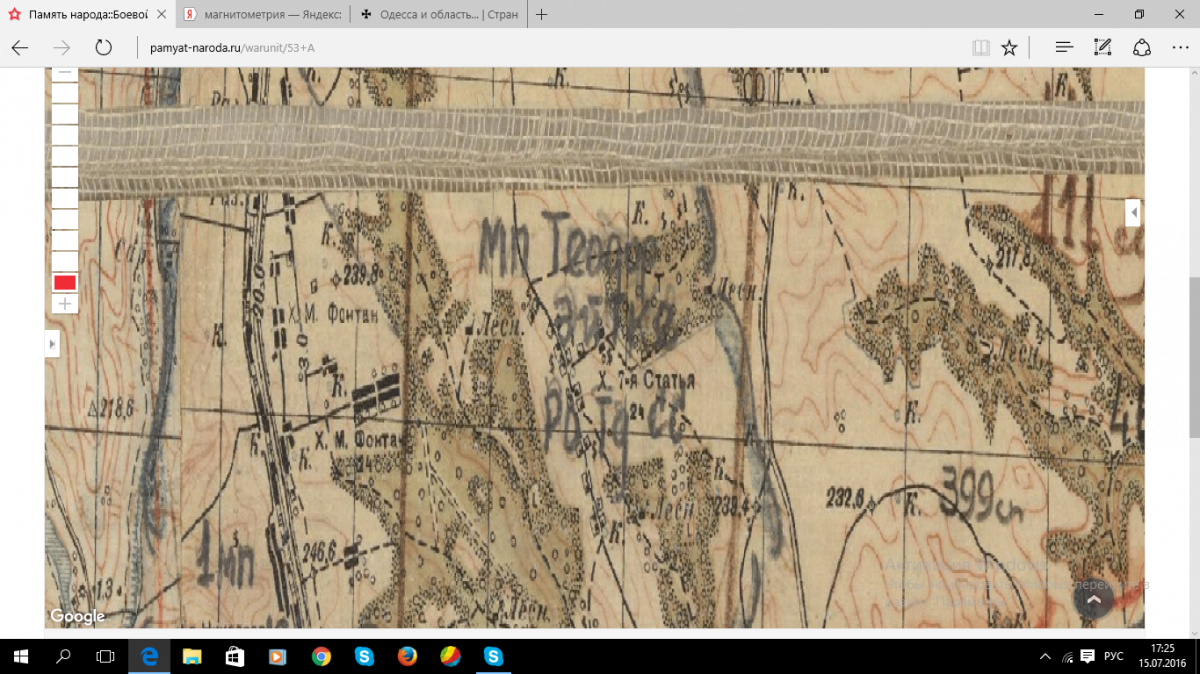Open Windows Store from the taskbar
This screenshot has width=1200, height=674.
click(x=235, y=656)
